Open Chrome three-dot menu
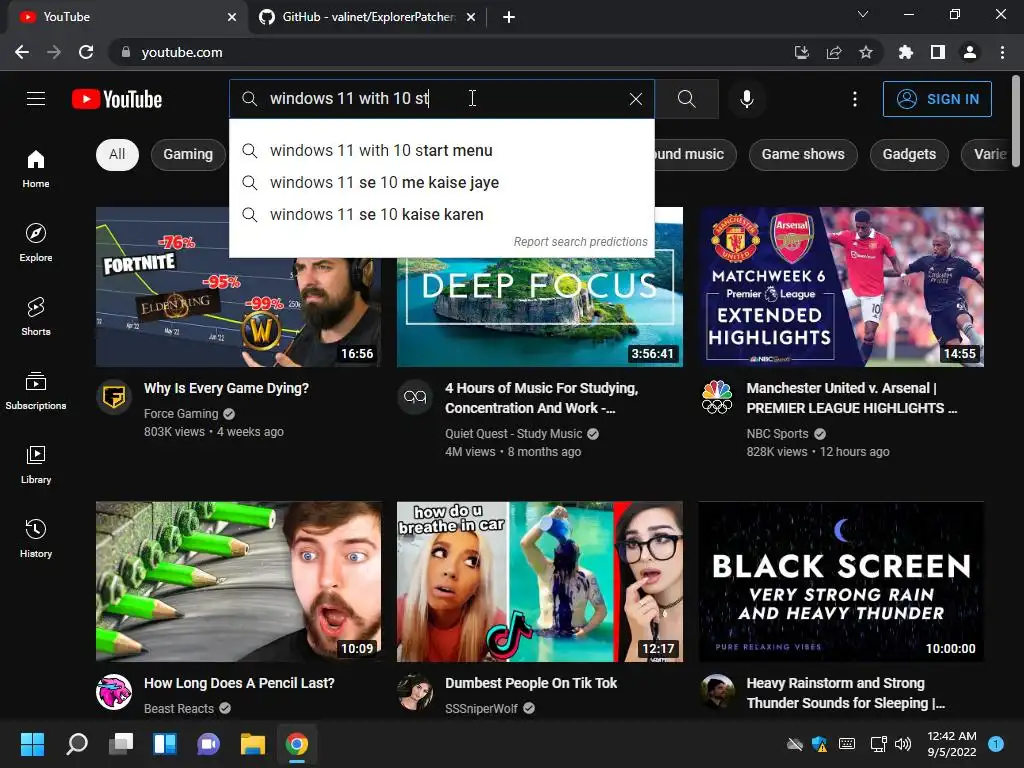This screenshot has width=1024, height=768. point(1002,52)
